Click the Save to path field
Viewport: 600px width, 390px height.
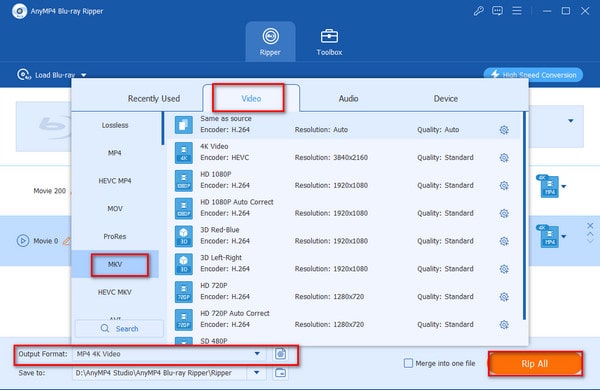[x=160, y=373]
